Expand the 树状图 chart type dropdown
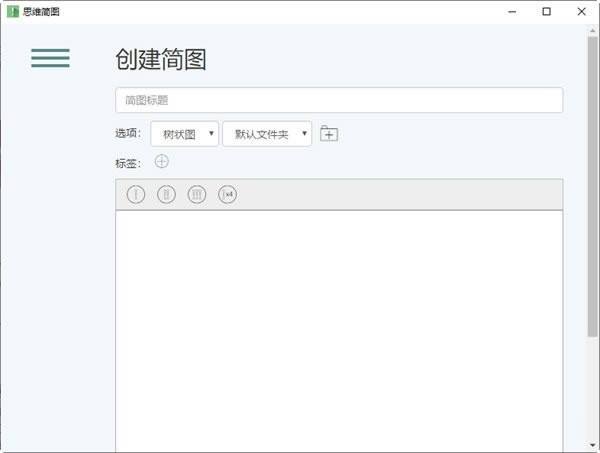The height and width of the screenshot is (453, 600). (184, 134)
